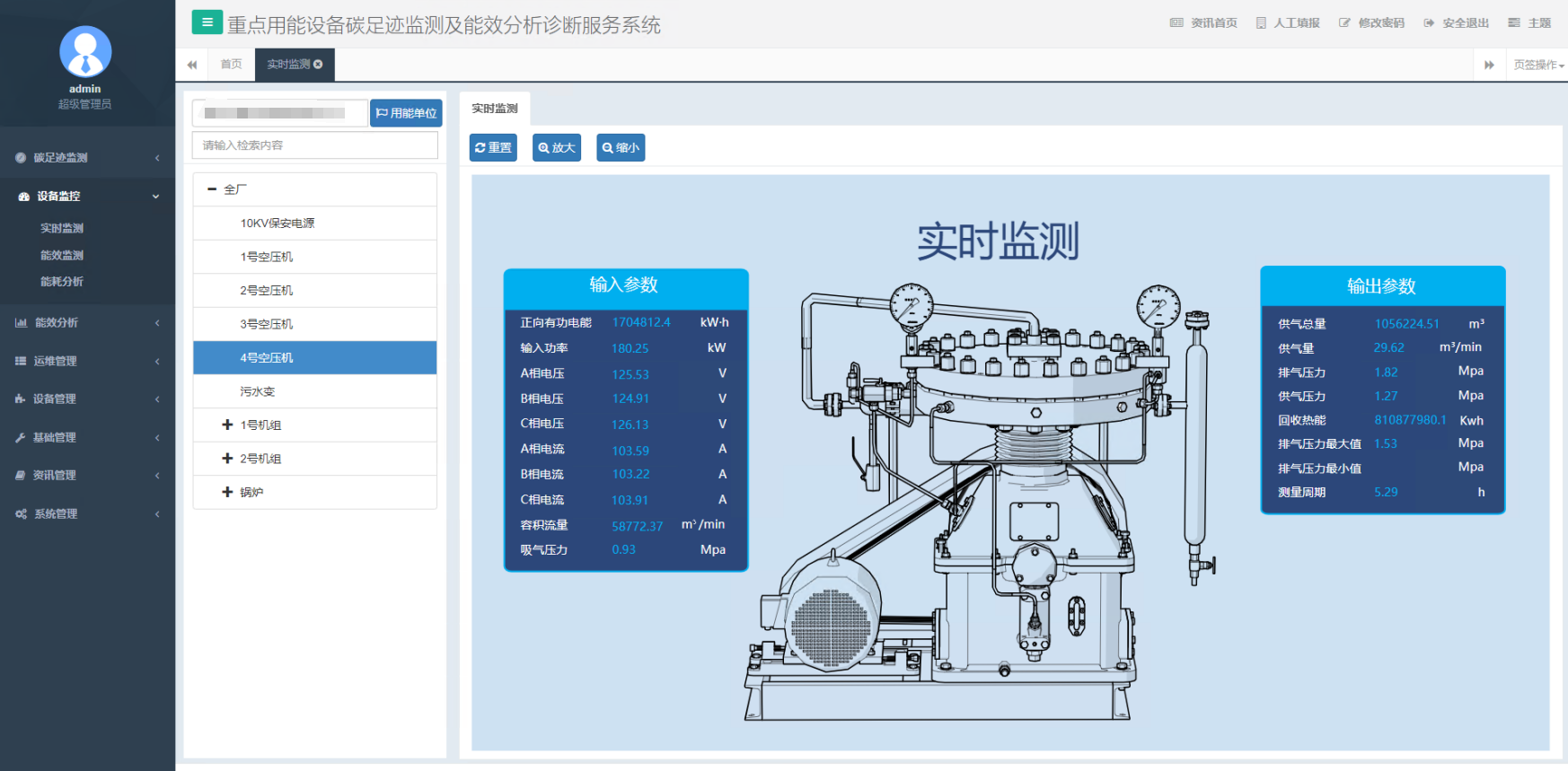The height and width of the screenshot is (771, 1568).
Task: Expand 碳足迹监测 sidebar menu
Action: pyautogui.click(x=87, y=158)
